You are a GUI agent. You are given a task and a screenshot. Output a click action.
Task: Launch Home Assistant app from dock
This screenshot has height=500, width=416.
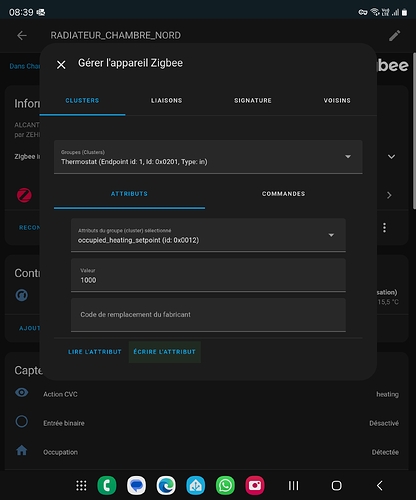pos(196,485)
